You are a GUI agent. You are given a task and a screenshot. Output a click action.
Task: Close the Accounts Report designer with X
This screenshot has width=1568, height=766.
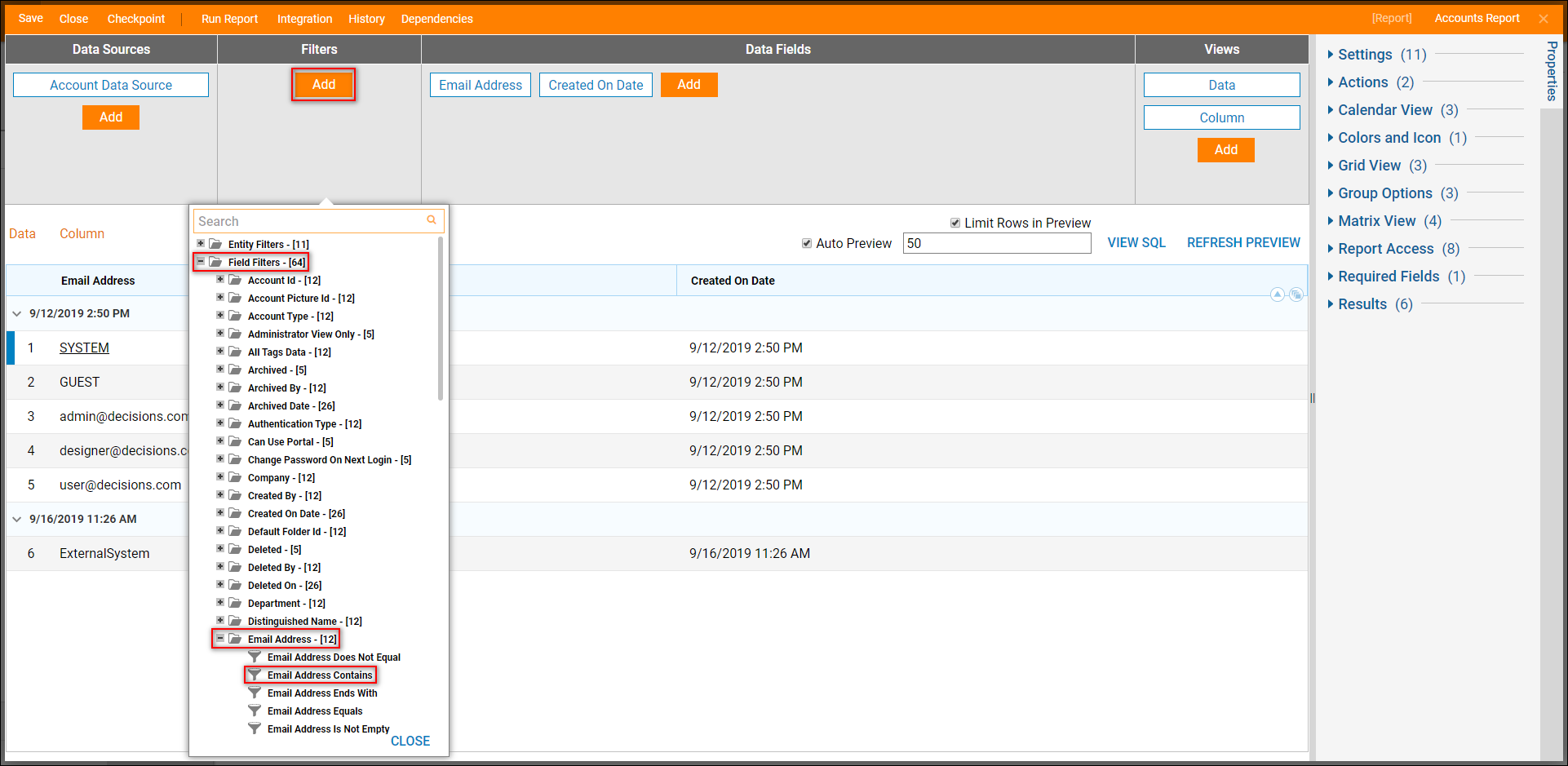pos(1544,18)
